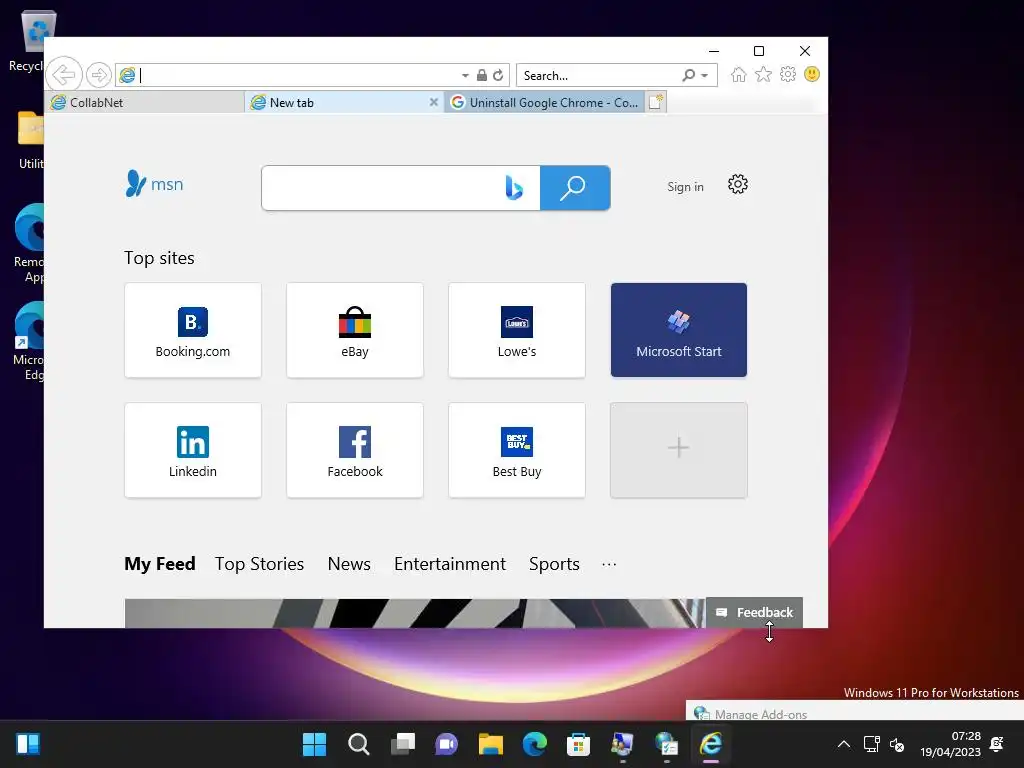The height and width of the screenshot is (768, 1024).
Task: Click the blue search magnifier button
Action: pos(575,188)
